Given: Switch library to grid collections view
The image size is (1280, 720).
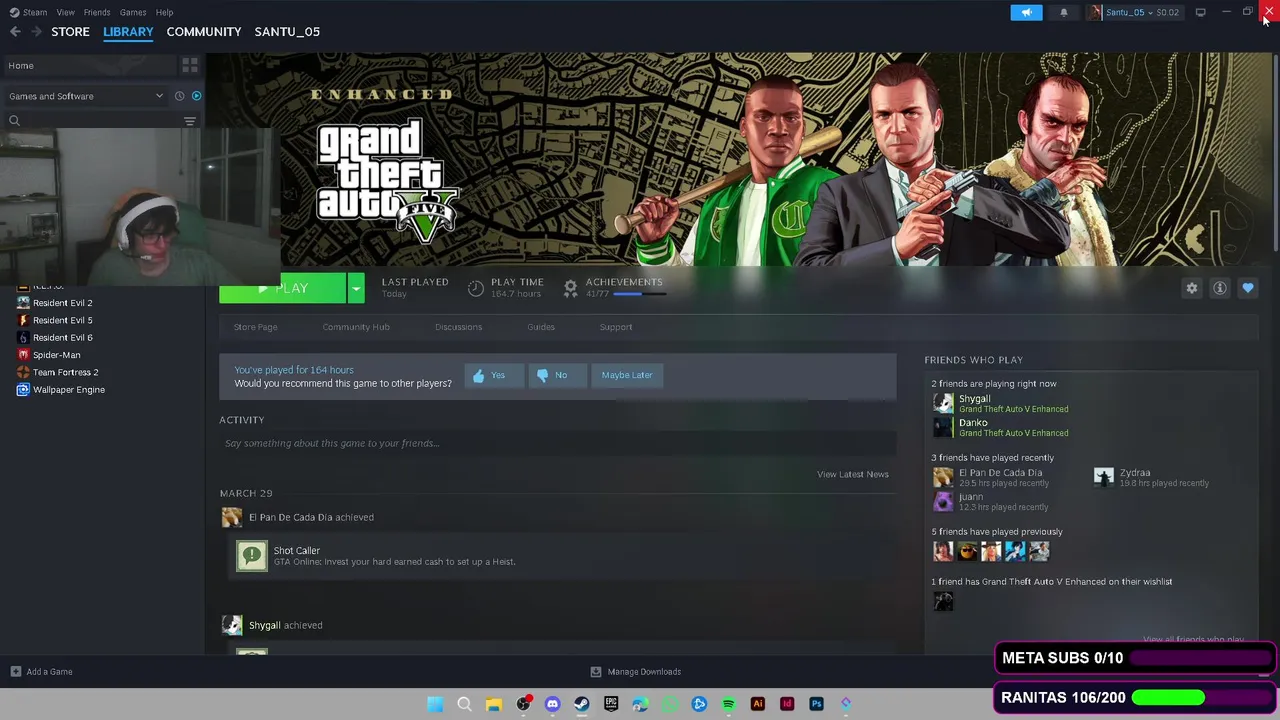Looking at the screenshot, I should (x=189, y=65).
